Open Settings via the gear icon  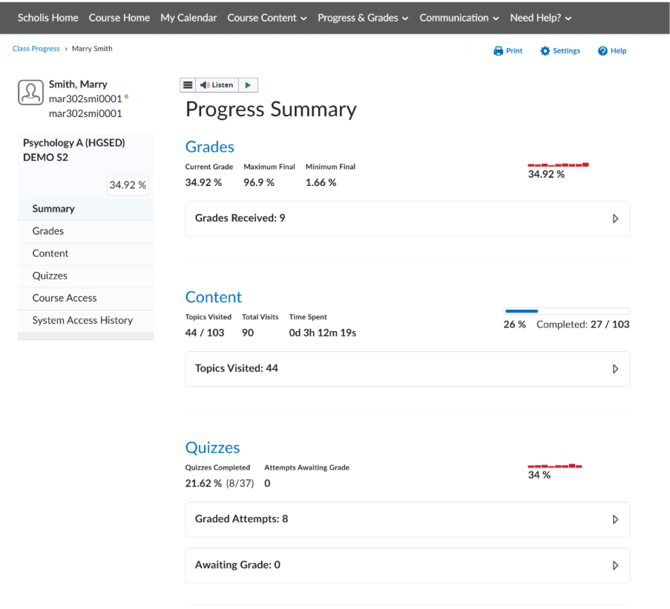pyautogui.click(x=545, y=51)
